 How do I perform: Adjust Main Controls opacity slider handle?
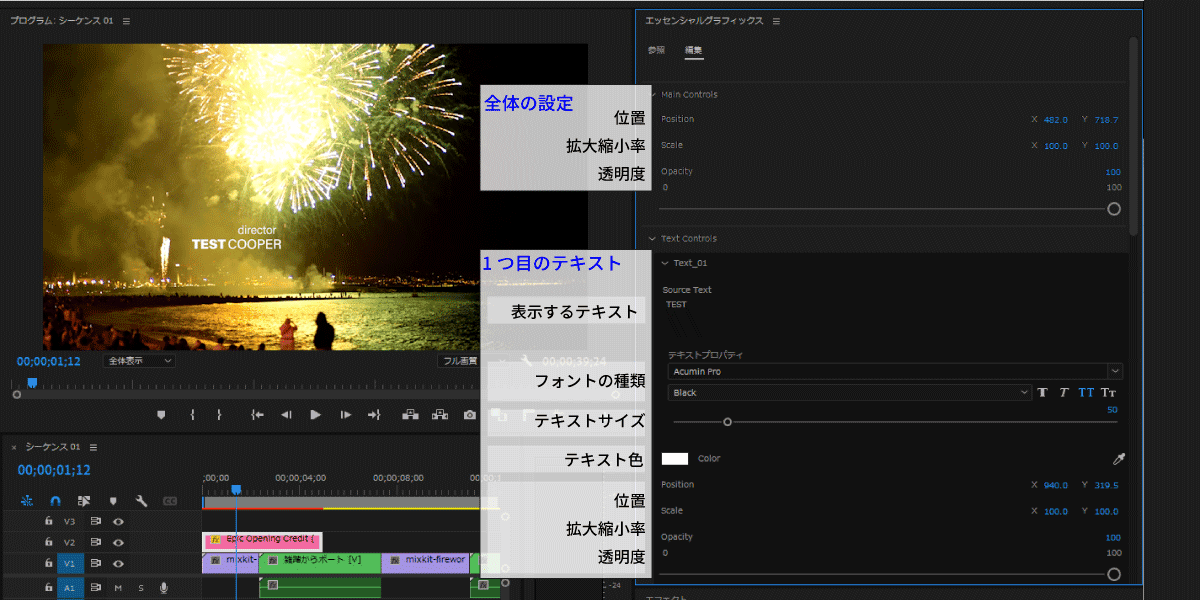pyautogui.click(x=1114, y=209)
